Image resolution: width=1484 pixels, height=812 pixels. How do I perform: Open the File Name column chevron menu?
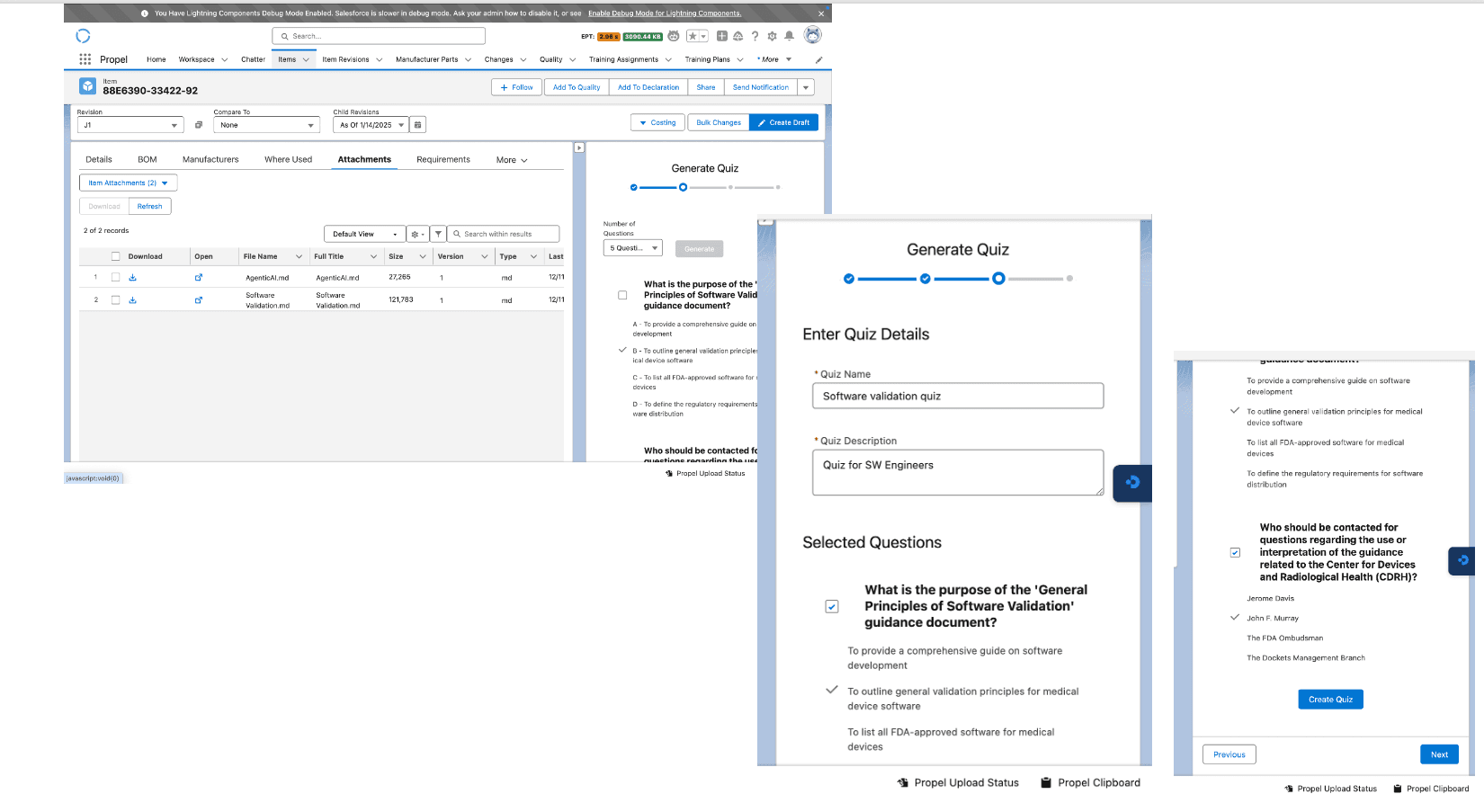coord(299,256)
